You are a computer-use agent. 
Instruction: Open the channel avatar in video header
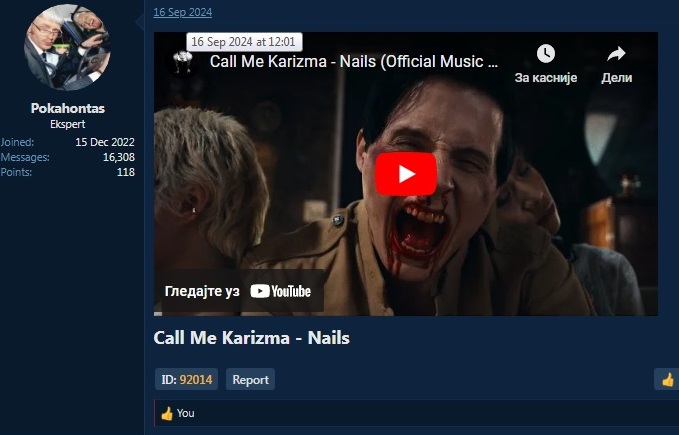(x=182, y=61)
